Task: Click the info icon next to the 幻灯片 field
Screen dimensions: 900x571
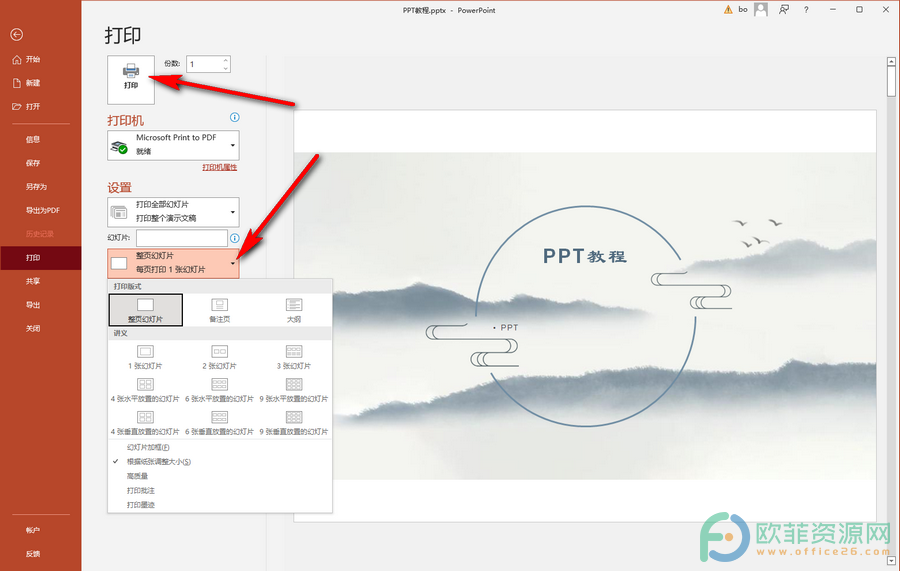Action: coord(235,238)
